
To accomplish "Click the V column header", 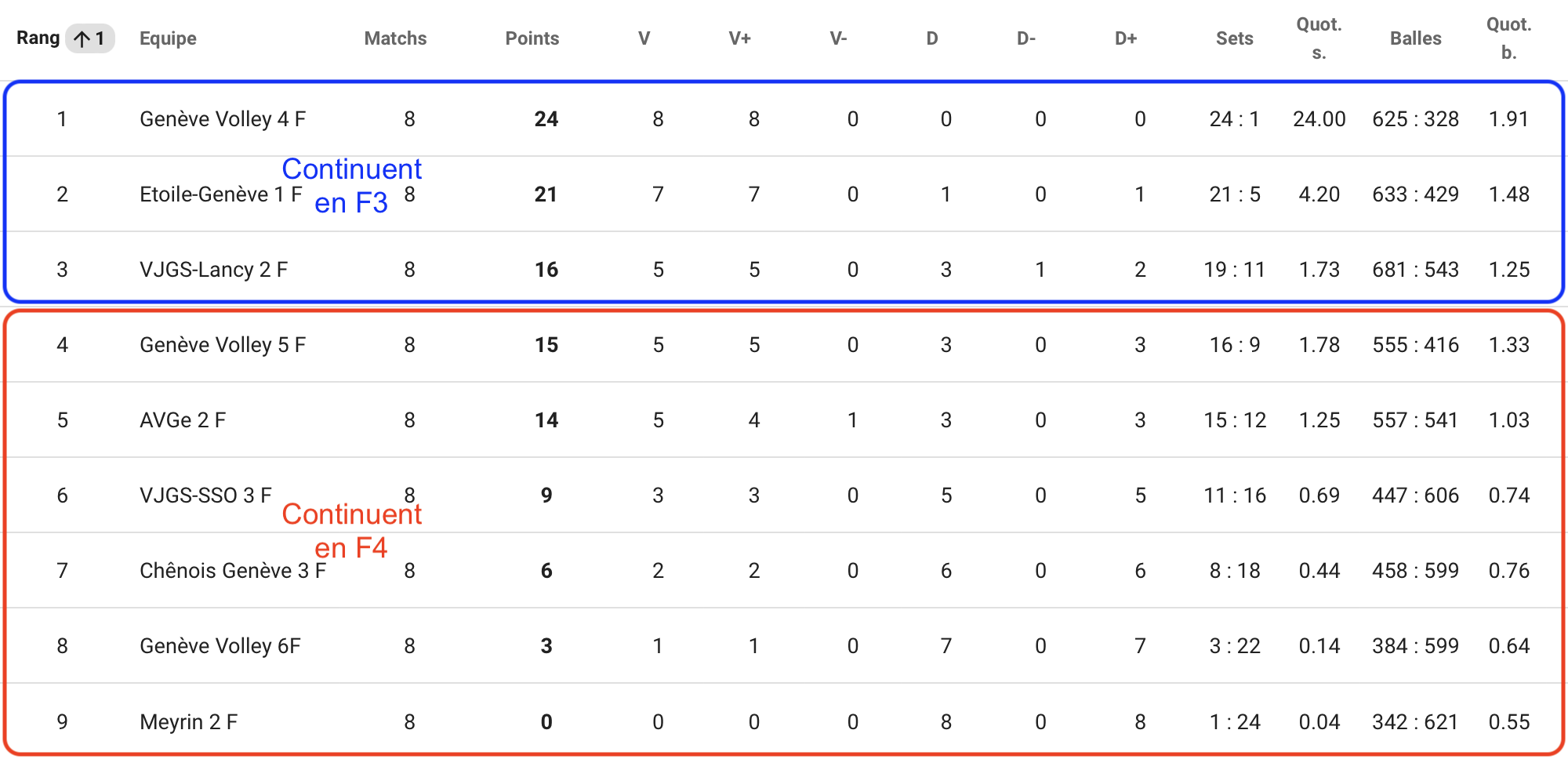I will tap(644, 38).
